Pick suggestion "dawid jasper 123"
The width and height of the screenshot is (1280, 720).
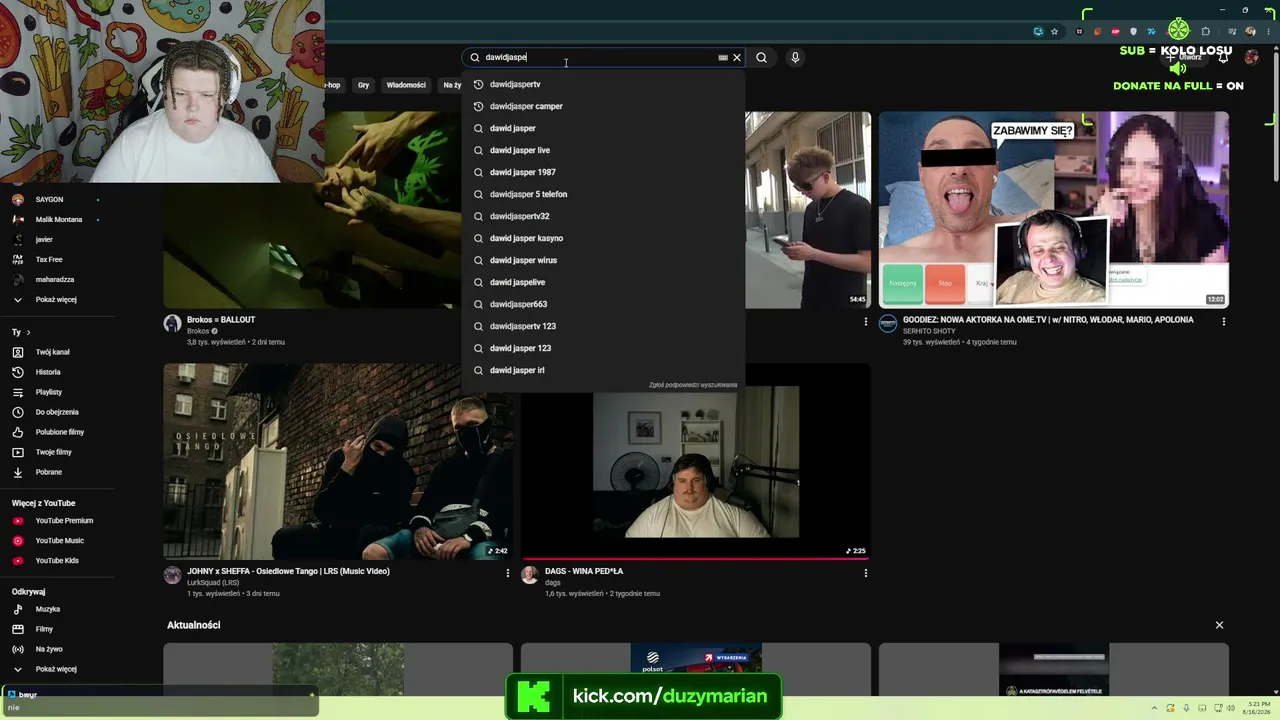tap(603, 348)
